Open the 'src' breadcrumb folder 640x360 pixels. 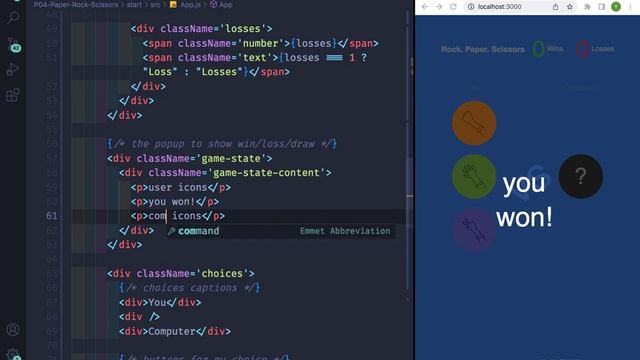pyautogui.click(x=155, y=5)
